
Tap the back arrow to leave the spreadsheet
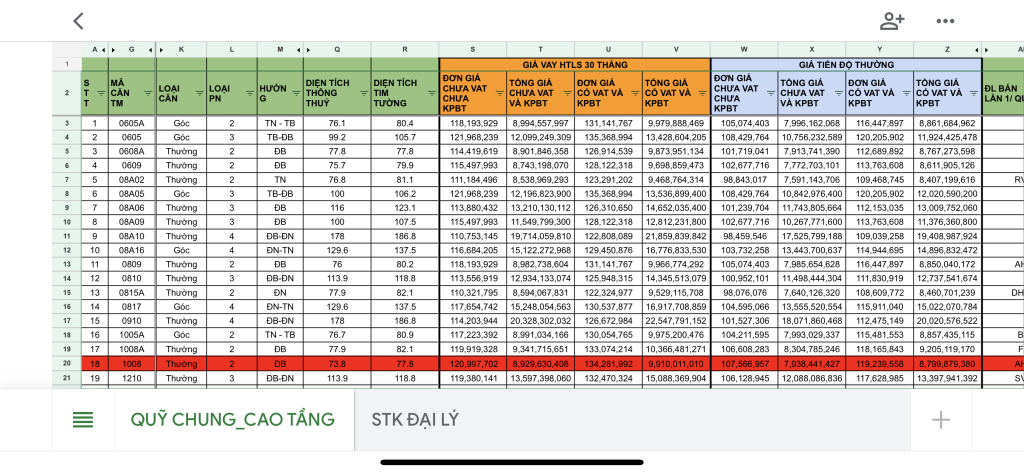click(x=78, y=21)
